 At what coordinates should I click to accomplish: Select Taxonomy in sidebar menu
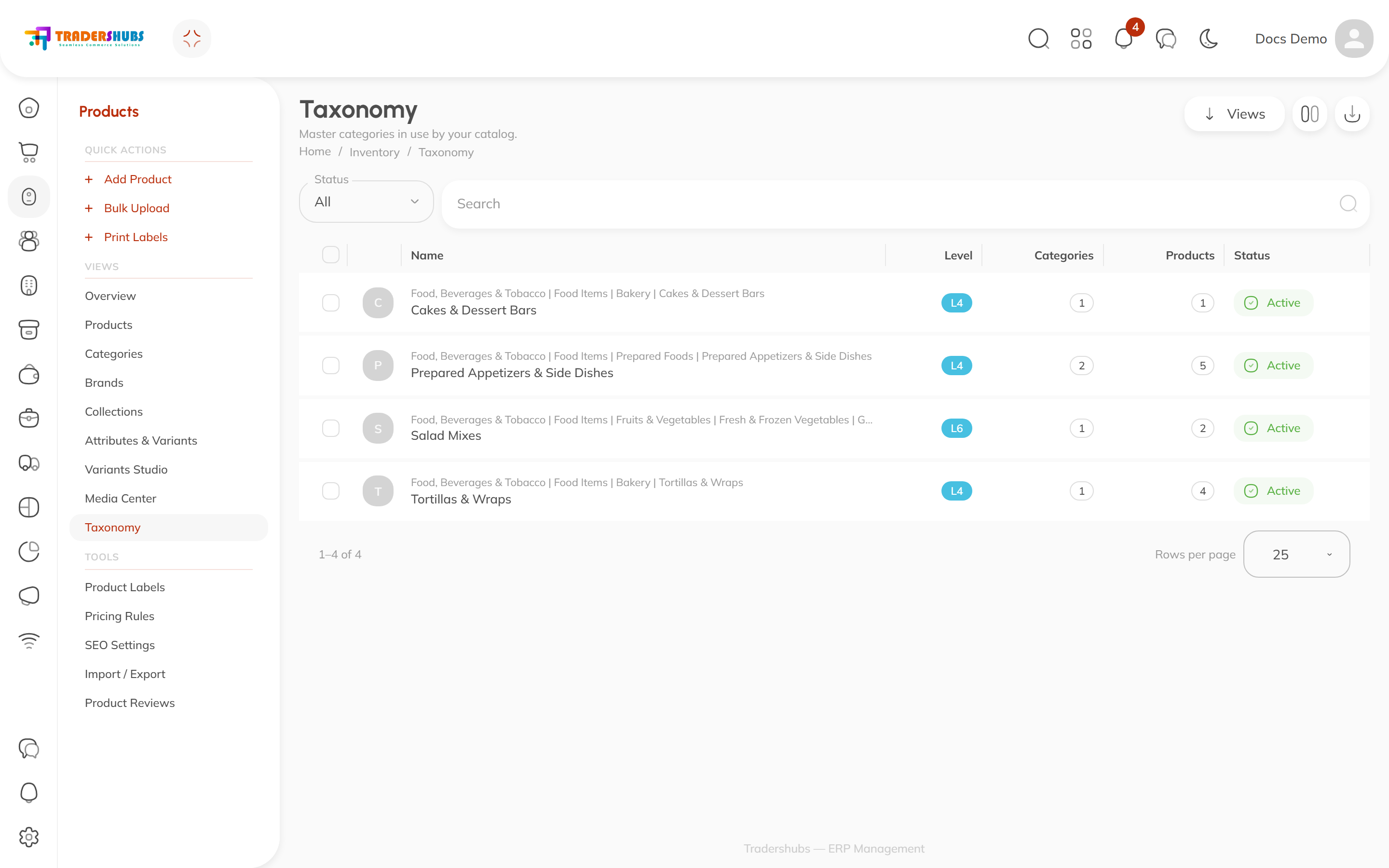click(x=169, y=527)
